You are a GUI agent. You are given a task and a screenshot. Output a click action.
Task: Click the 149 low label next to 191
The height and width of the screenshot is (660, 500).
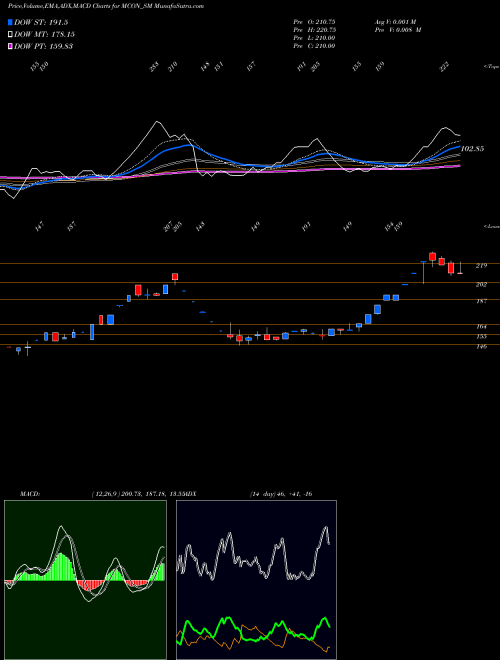[x=348, y=227]
